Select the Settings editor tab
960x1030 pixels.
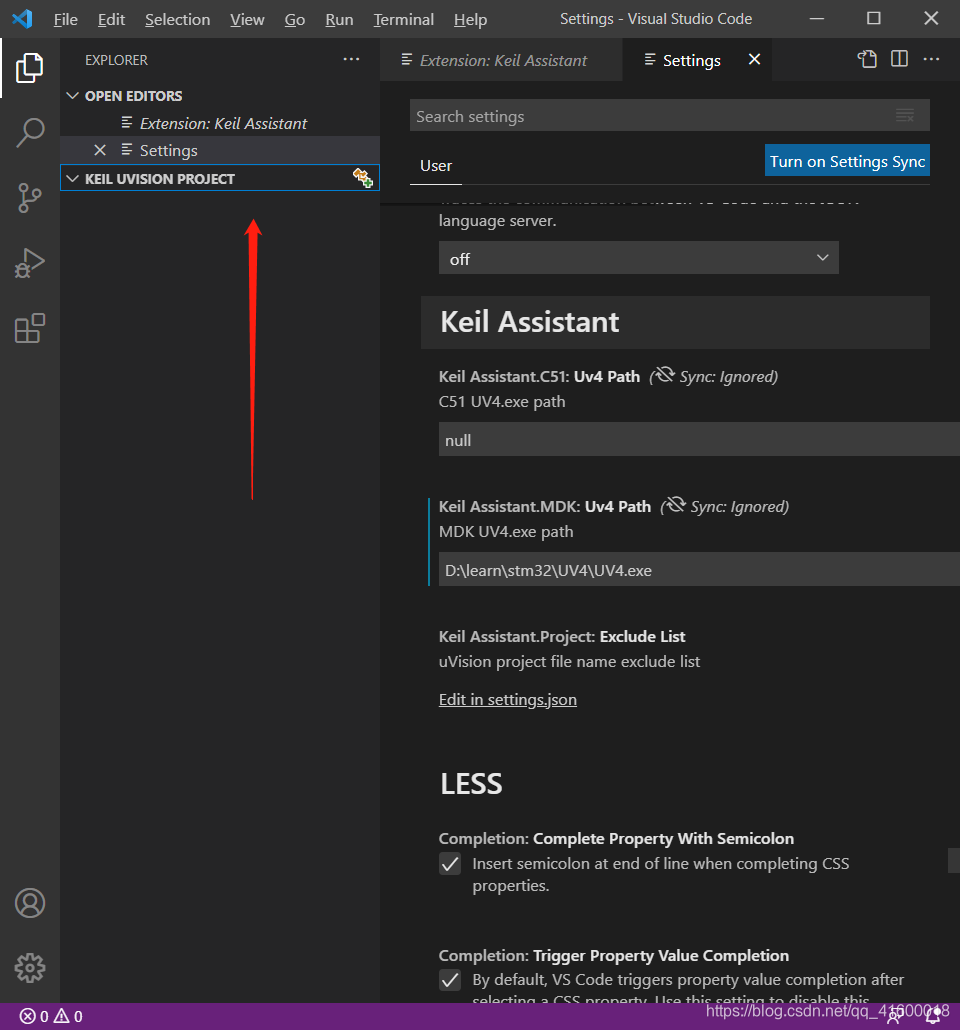click(x=691, y=60)
